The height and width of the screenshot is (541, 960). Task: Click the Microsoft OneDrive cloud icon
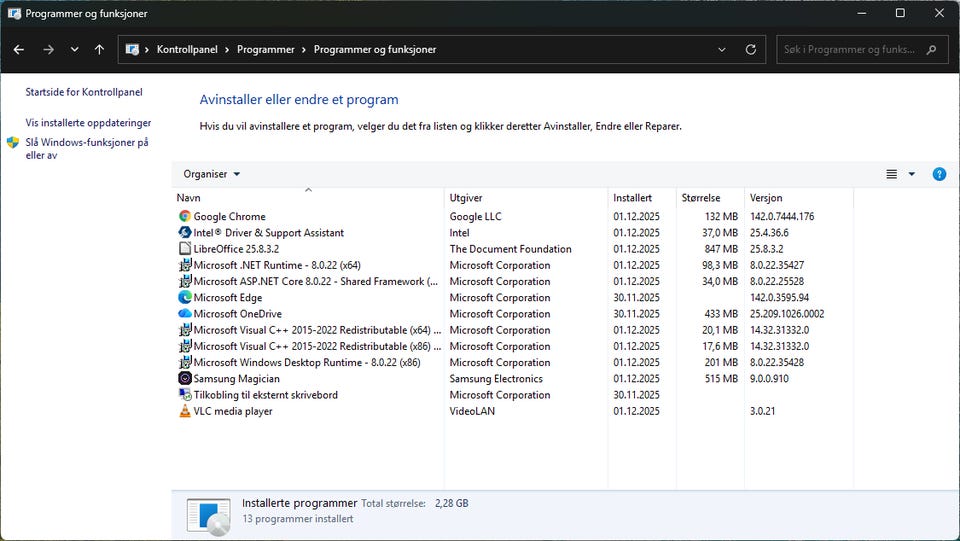(184, 313)
